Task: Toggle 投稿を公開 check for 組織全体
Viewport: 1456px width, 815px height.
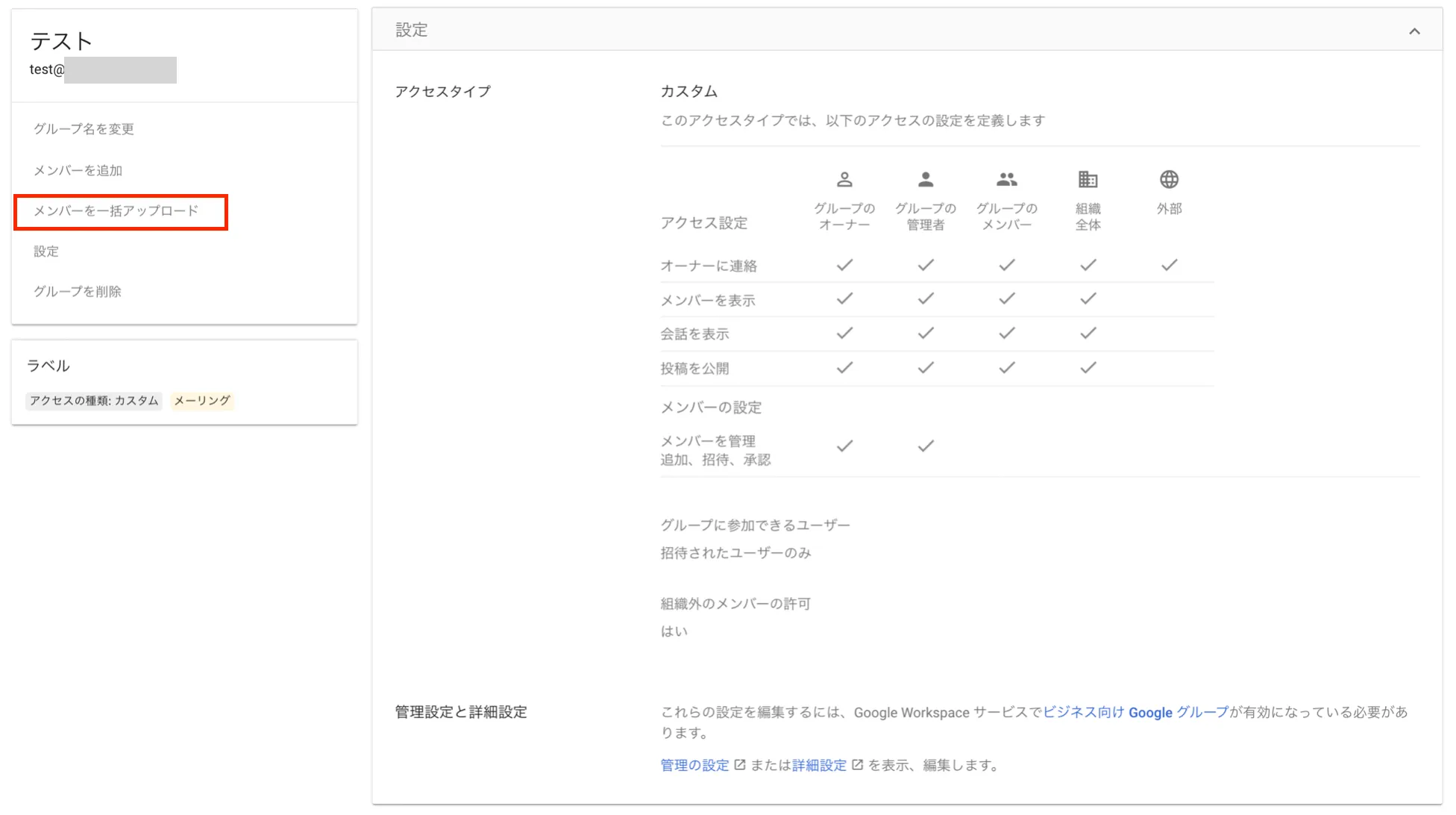Action: click(x=1088, y=368)
